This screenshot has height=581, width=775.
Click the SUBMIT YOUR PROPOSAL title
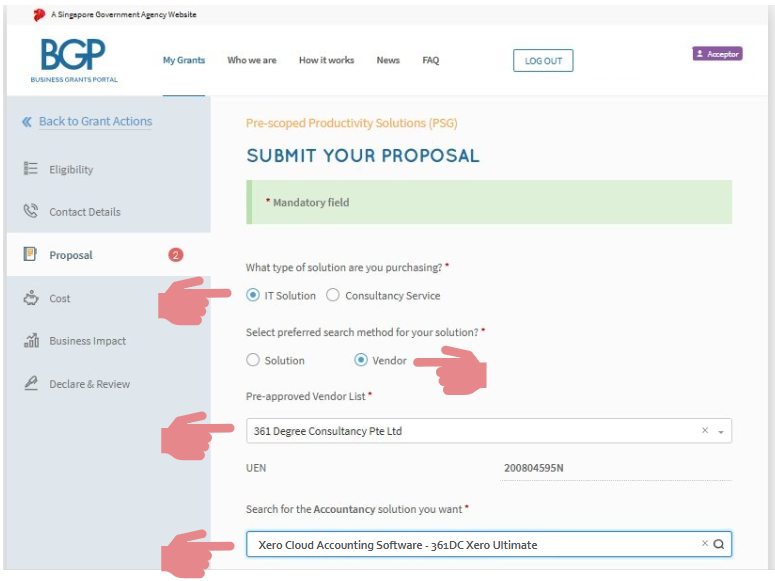363,155
